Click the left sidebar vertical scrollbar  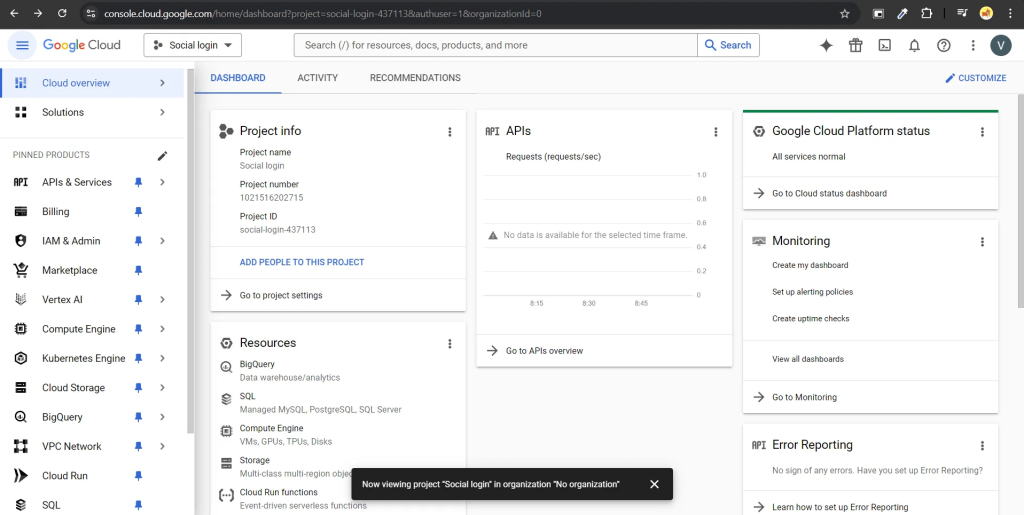click(190, 250)
